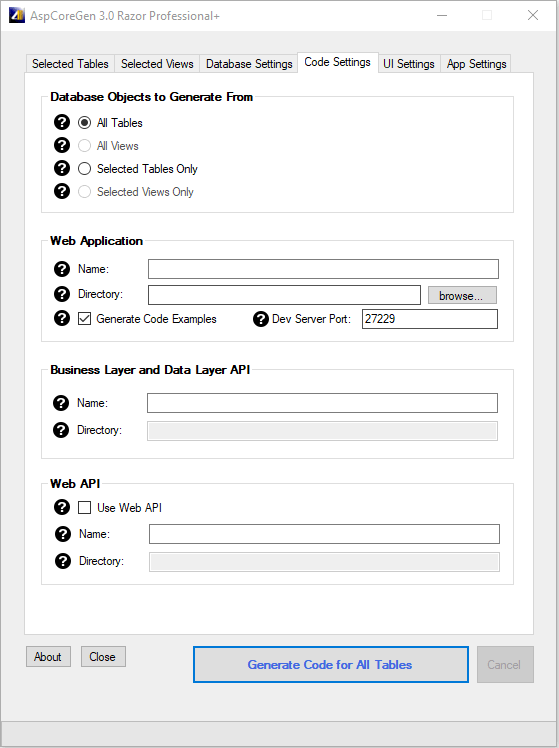The width and height of the screenshot is (559, 748).
Task: Click Generate Code for All Tables
Action: 331,665
